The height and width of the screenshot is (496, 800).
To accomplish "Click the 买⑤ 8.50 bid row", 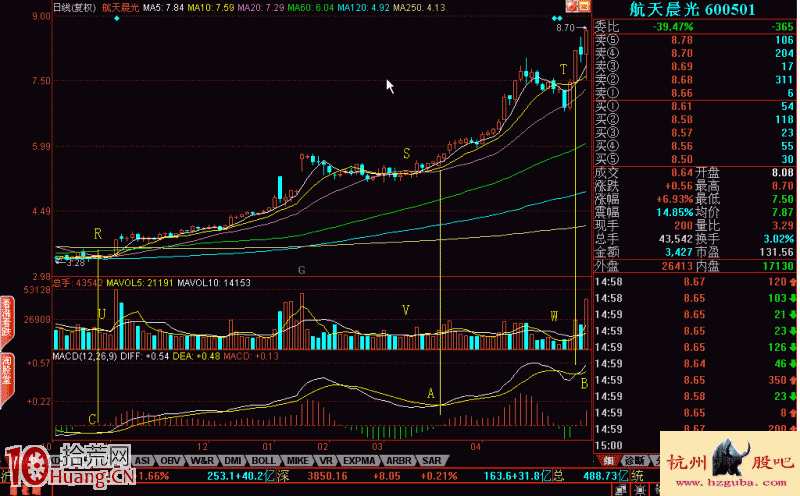I will [694, 159].
